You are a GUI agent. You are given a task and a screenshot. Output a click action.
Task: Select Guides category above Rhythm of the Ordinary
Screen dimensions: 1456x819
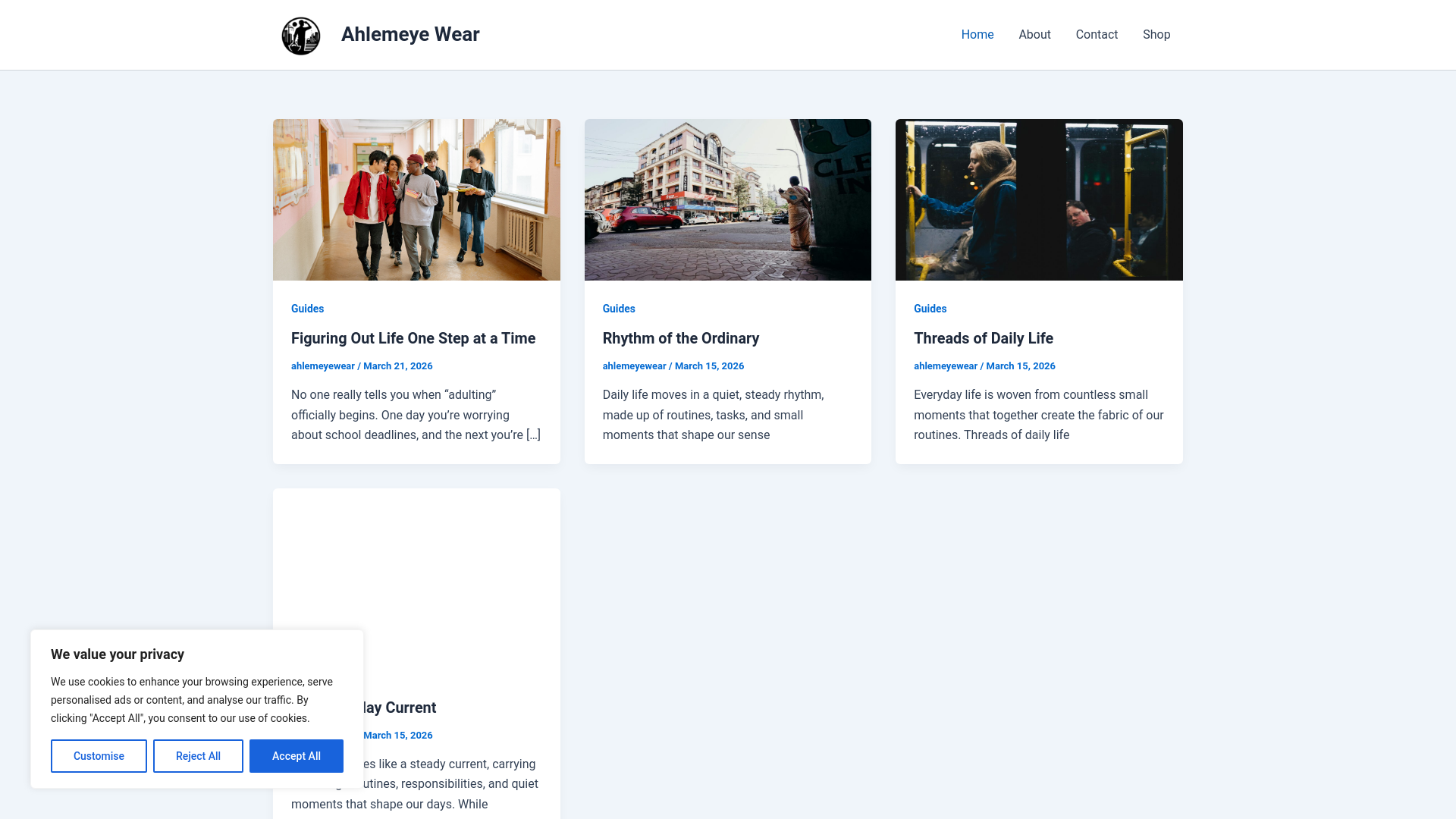pos(619,309)
